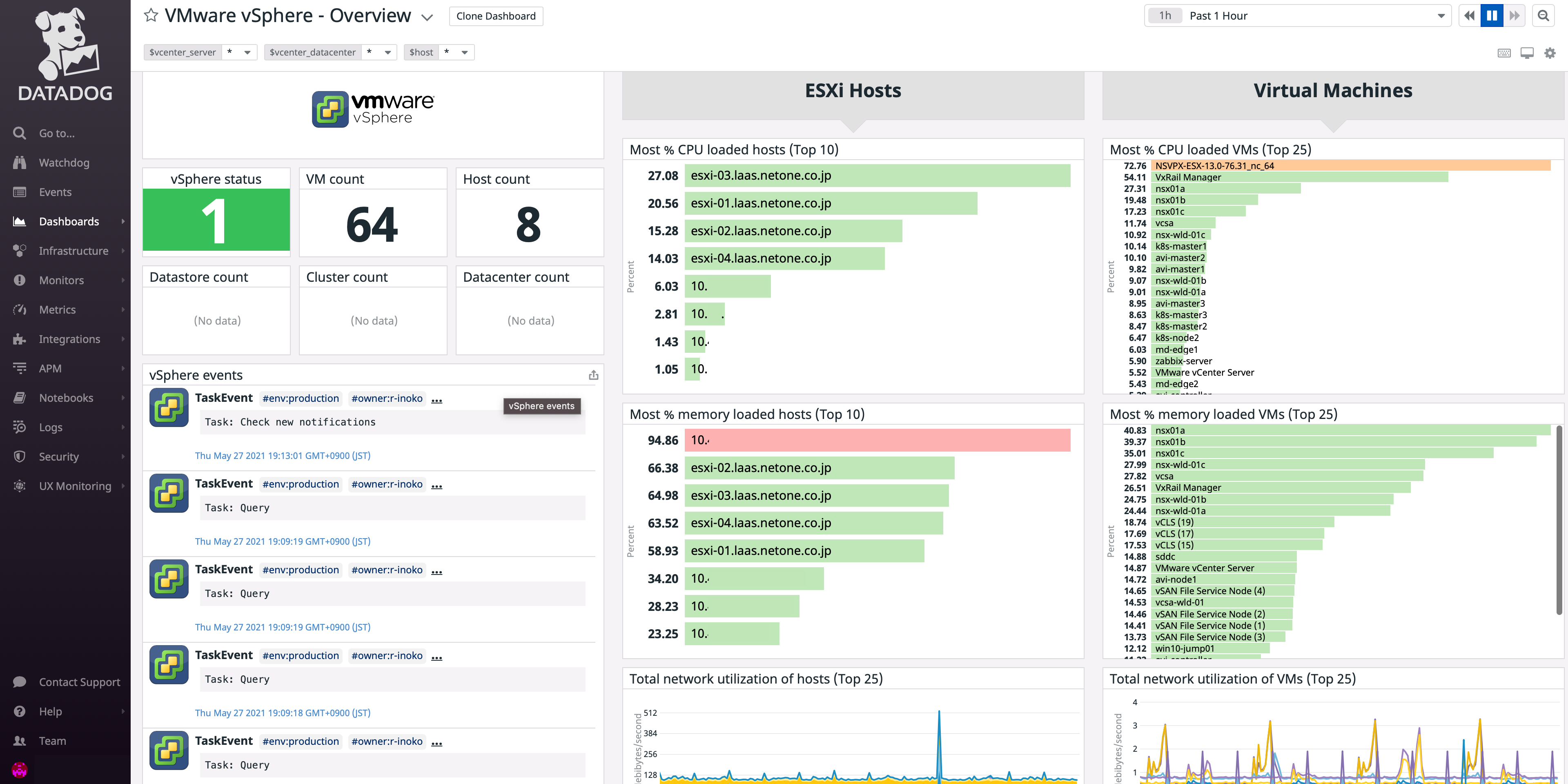
Task: Star the VMware vSphere Overview dashboard
Action: coord(151,16)
